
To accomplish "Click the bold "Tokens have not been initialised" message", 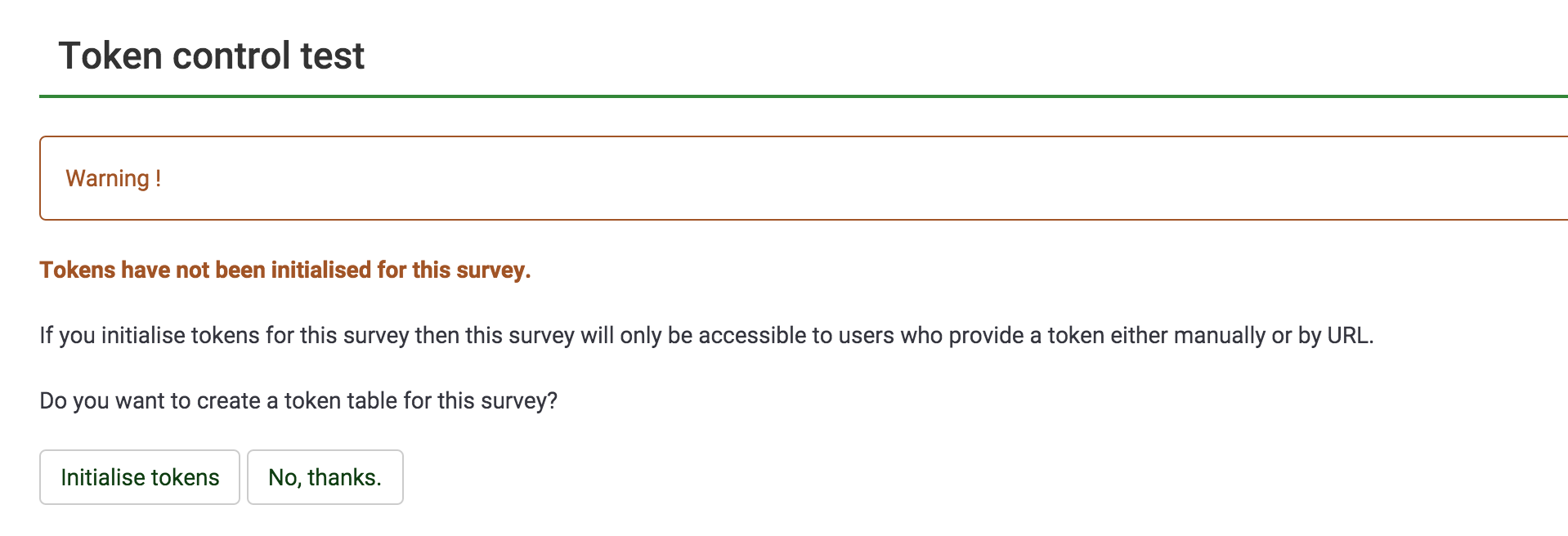I will [245, 270].
